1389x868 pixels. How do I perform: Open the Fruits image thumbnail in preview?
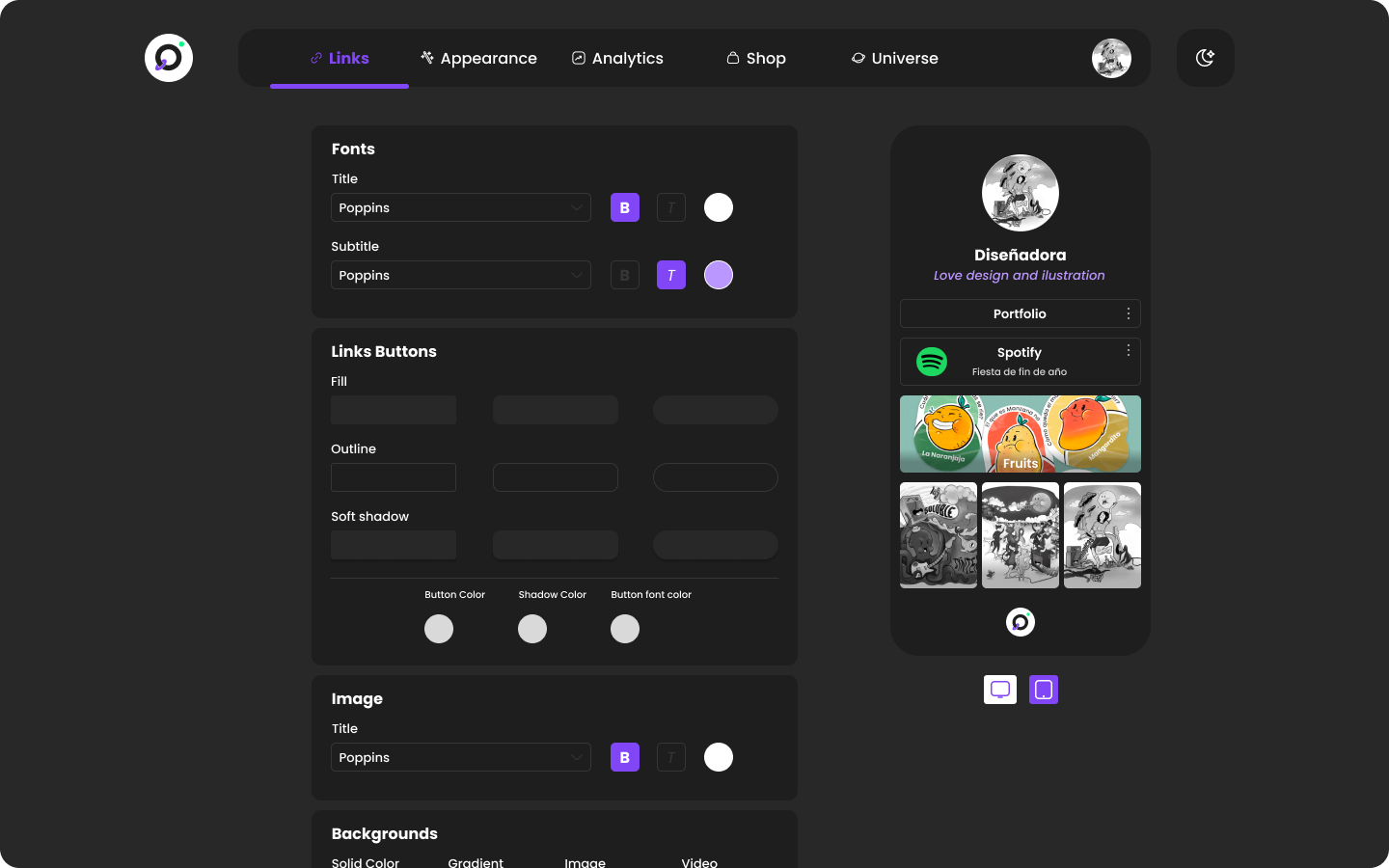pyautogui.click(x=1020, y=434)
